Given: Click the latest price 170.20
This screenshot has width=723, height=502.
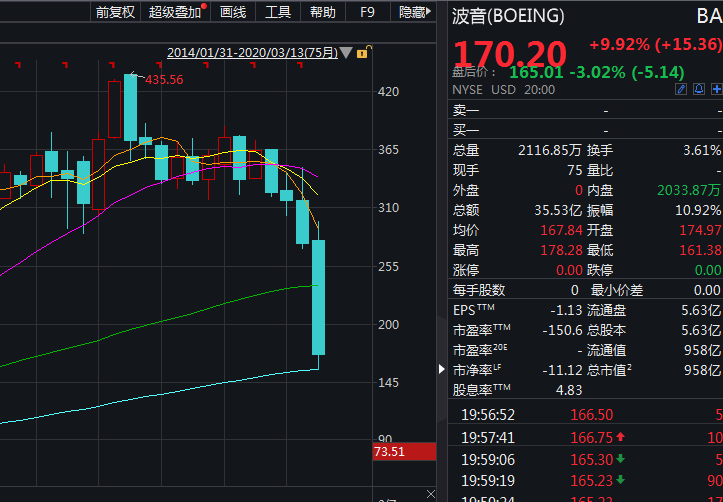Looking at the screenshot, I should pyautogui.click(x=510, y=54).
